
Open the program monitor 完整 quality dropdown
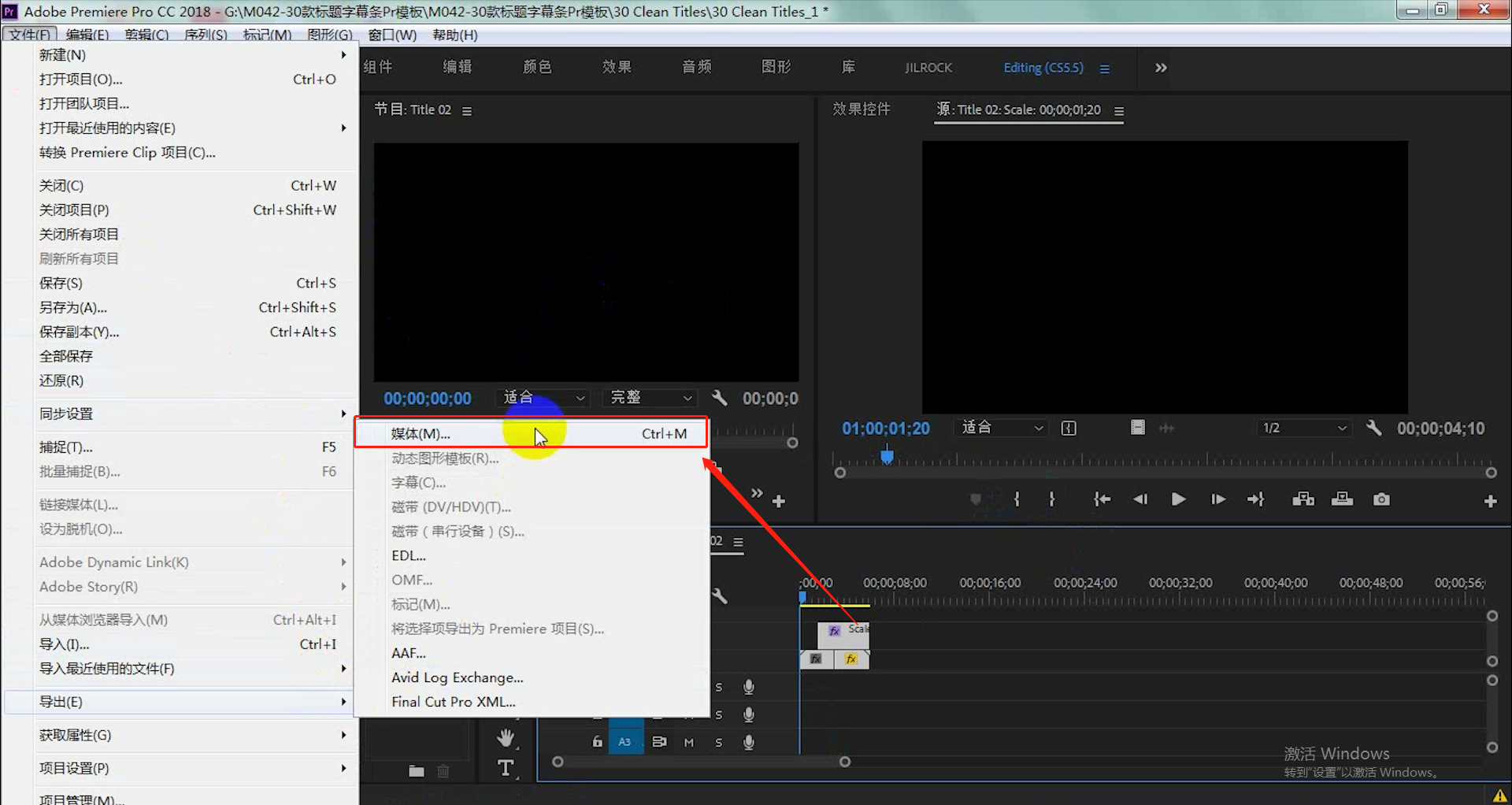[x=651, y=398]
